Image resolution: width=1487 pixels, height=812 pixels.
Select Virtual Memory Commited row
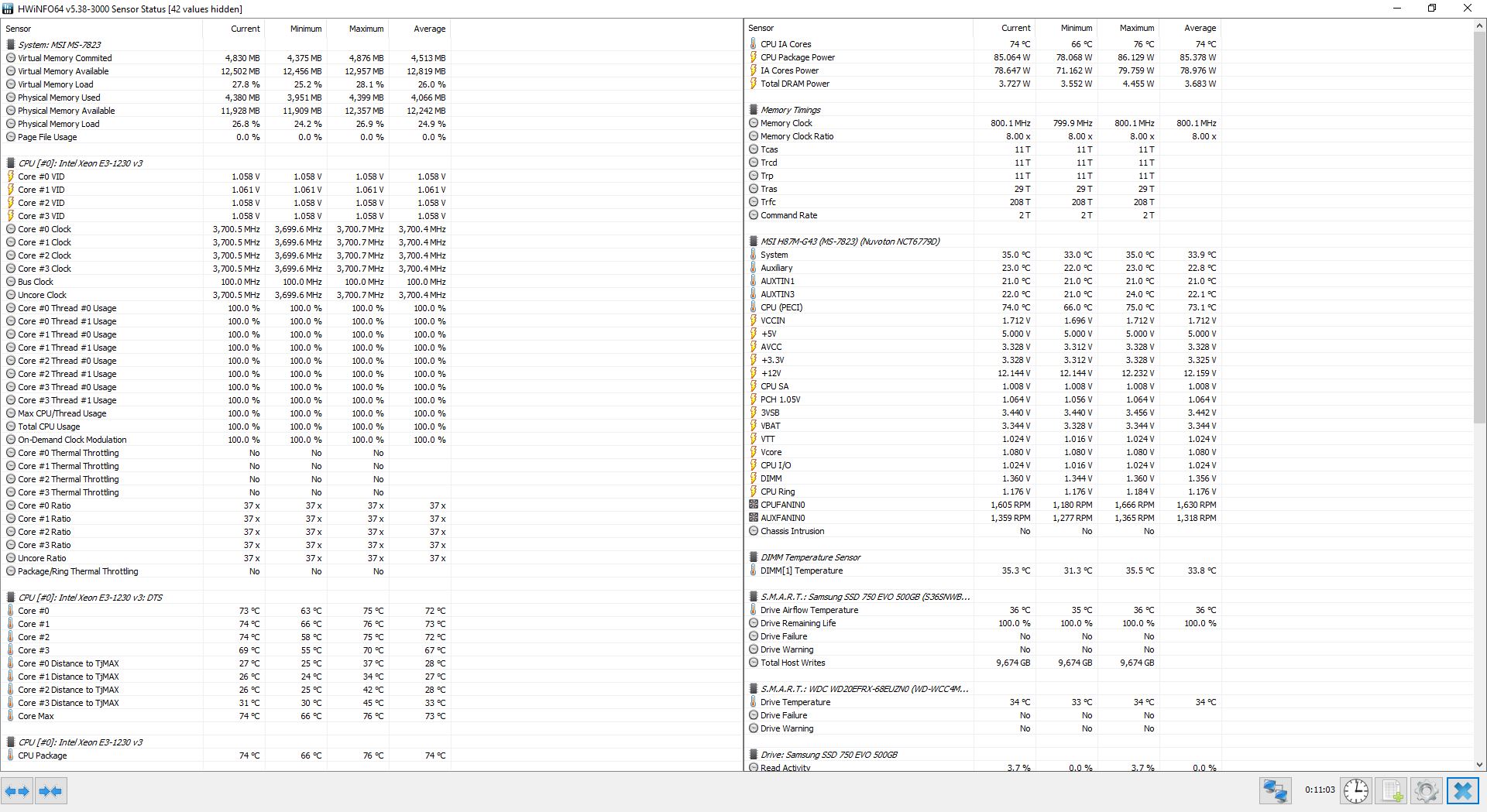tap(226, 58)
